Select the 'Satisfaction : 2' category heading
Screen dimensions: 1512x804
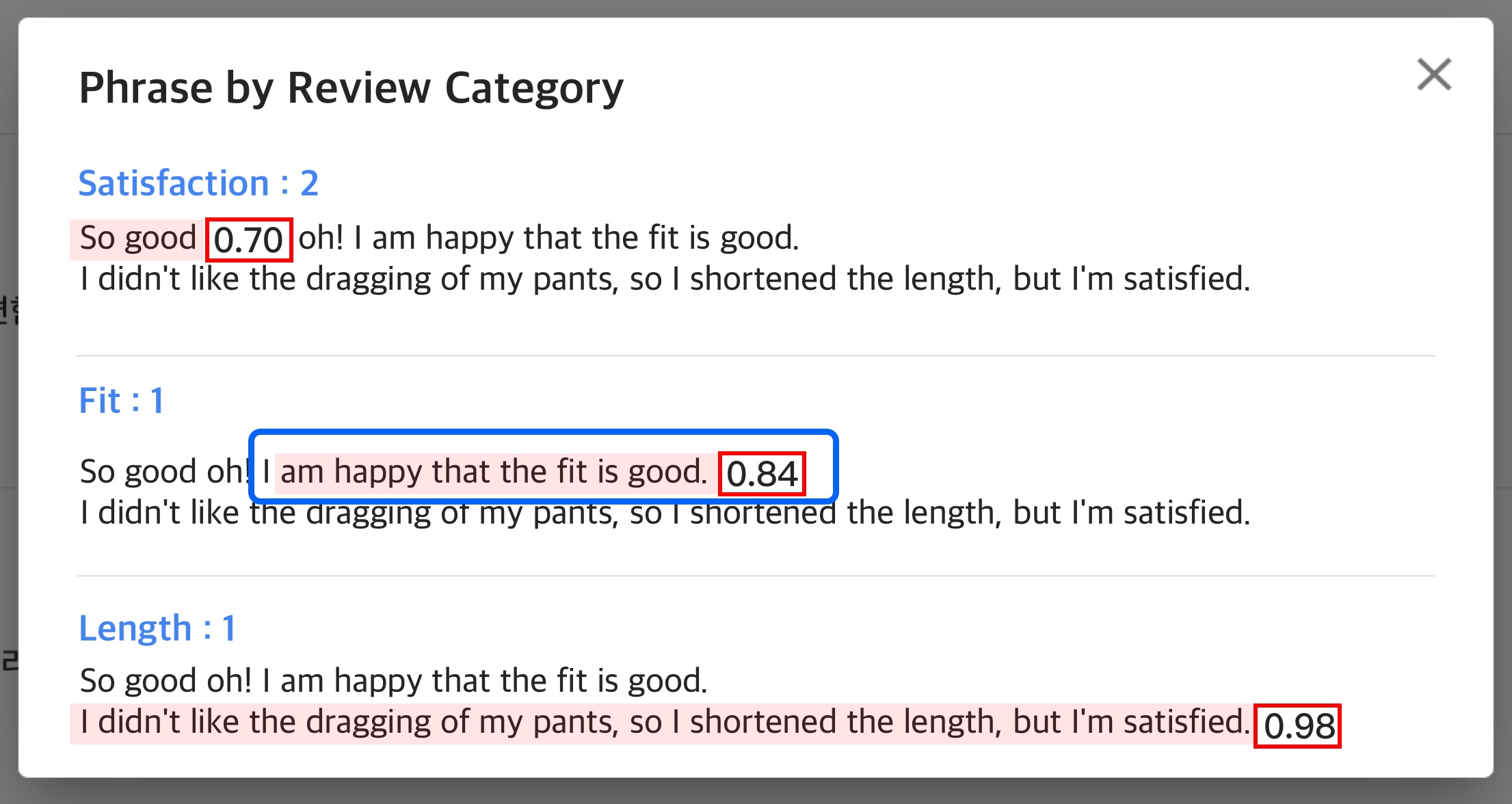[x=198, y=183]
